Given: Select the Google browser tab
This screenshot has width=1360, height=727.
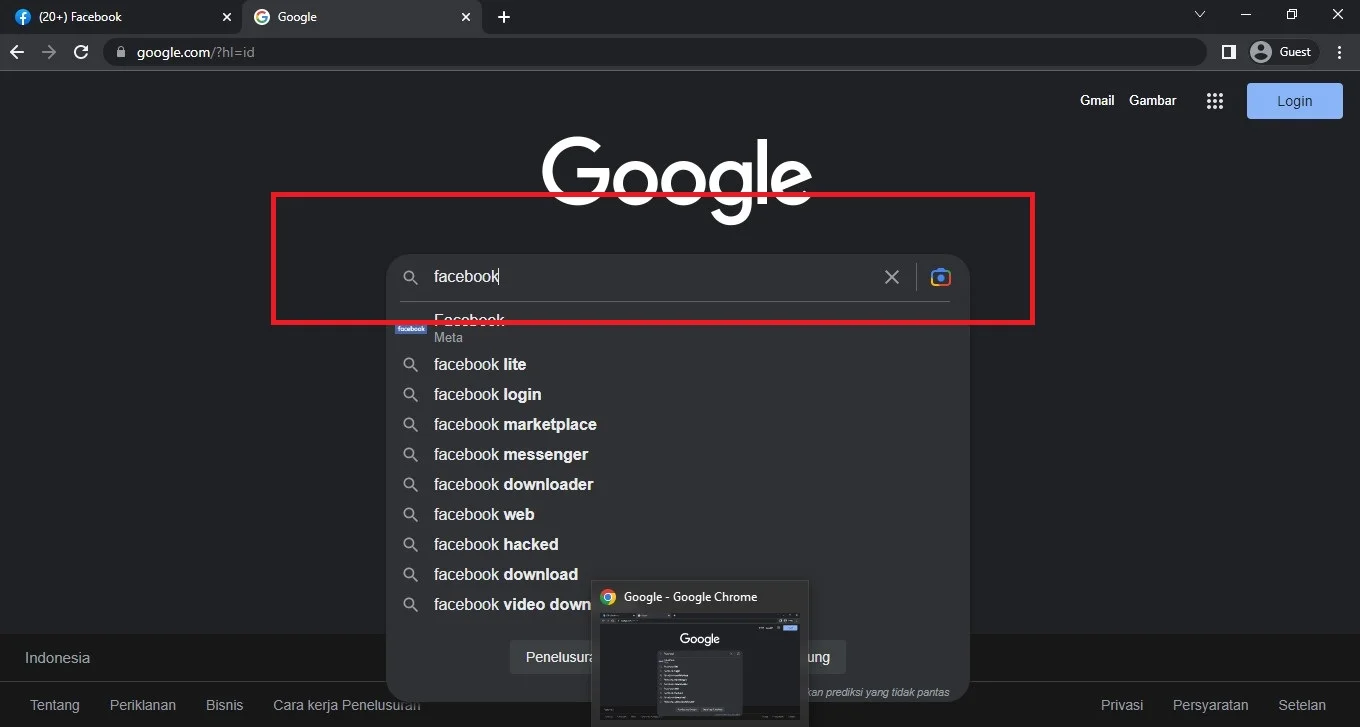Looking at the screenshot, I should pyautogui.click(x=361, y=17).
